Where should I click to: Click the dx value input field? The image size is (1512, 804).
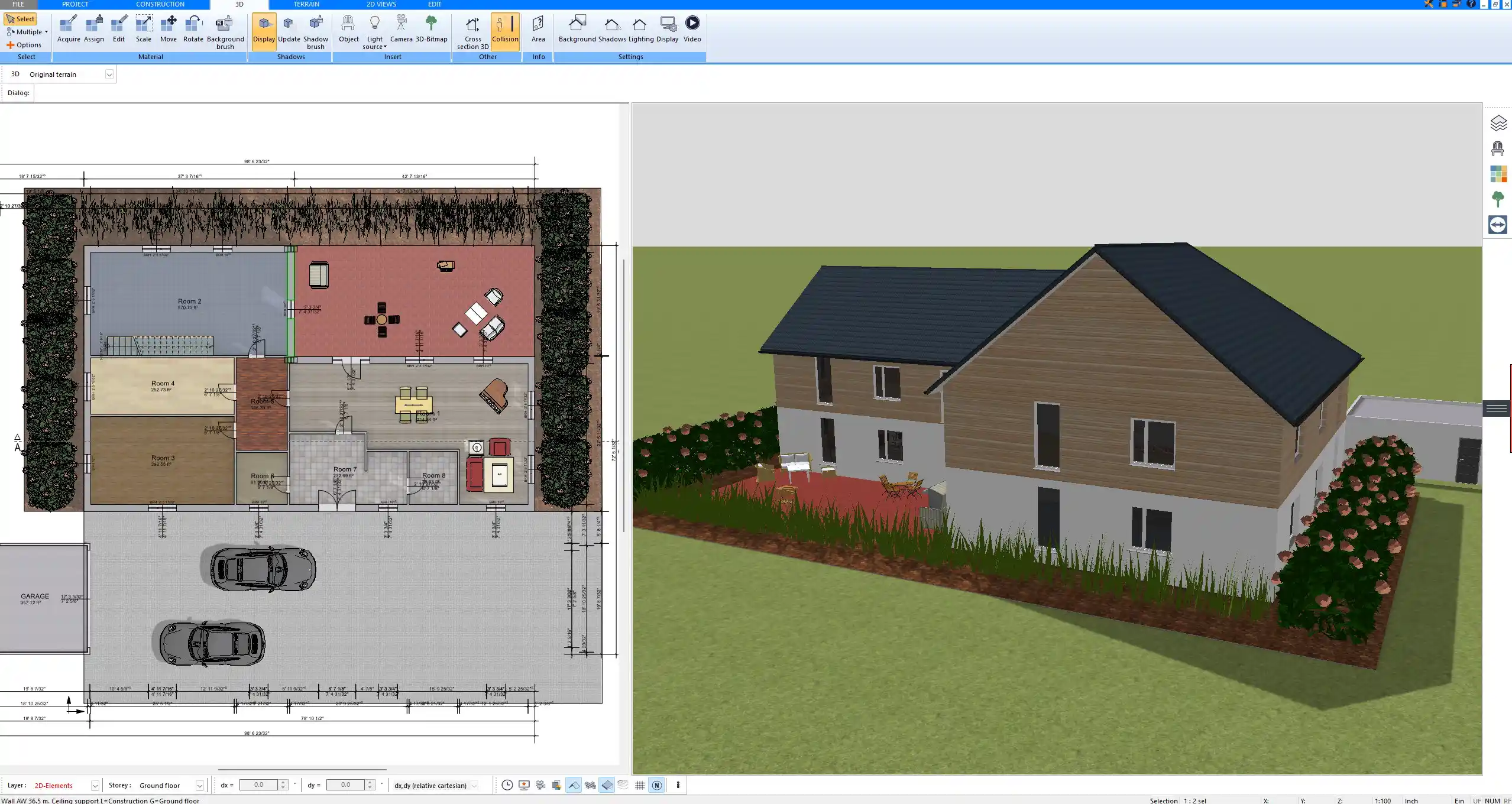coord(258,785)
